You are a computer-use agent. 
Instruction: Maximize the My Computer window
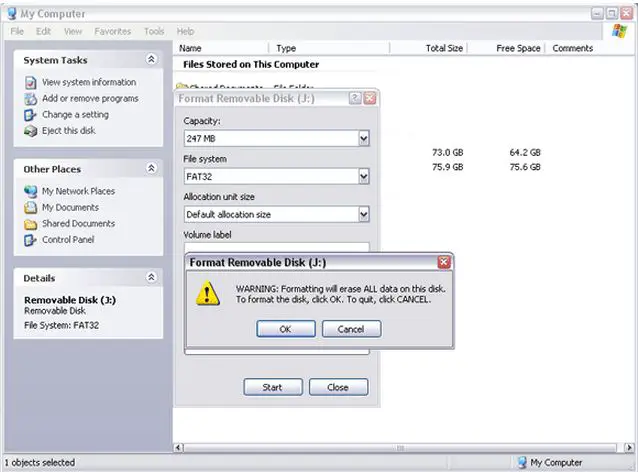(612, 13)
